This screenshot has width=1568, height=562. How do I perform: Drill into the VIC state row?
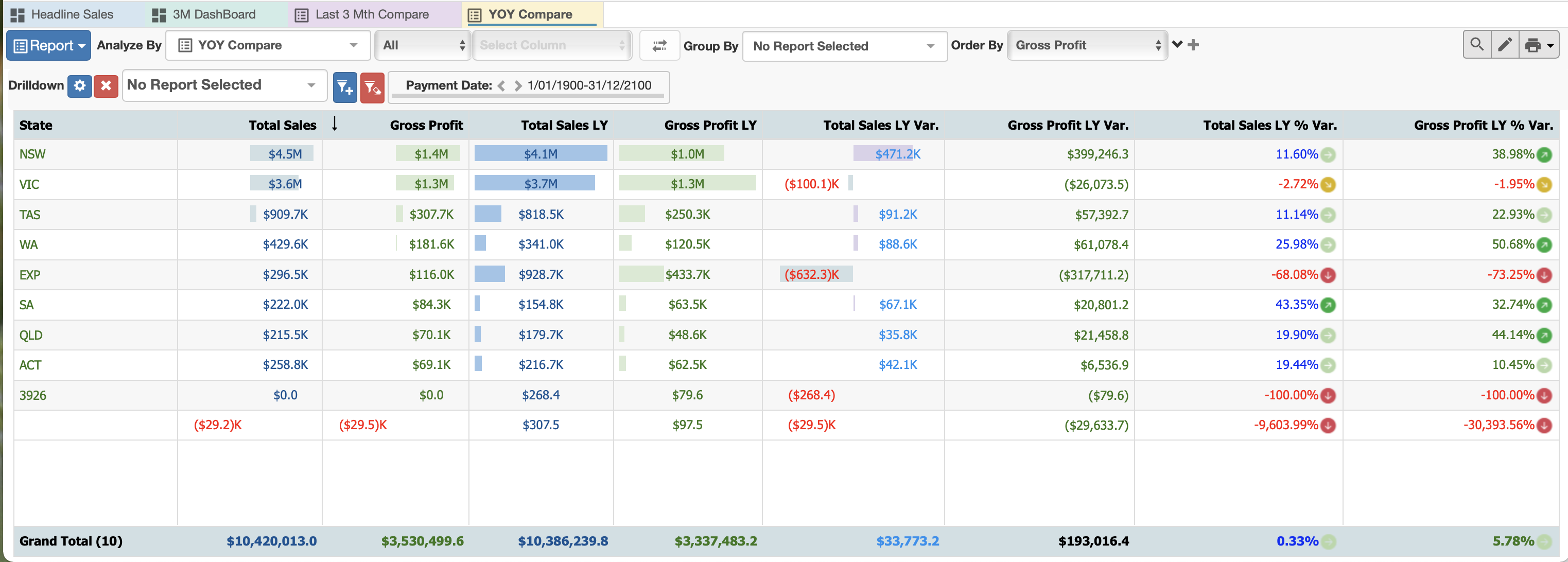[x=29, y=184]
